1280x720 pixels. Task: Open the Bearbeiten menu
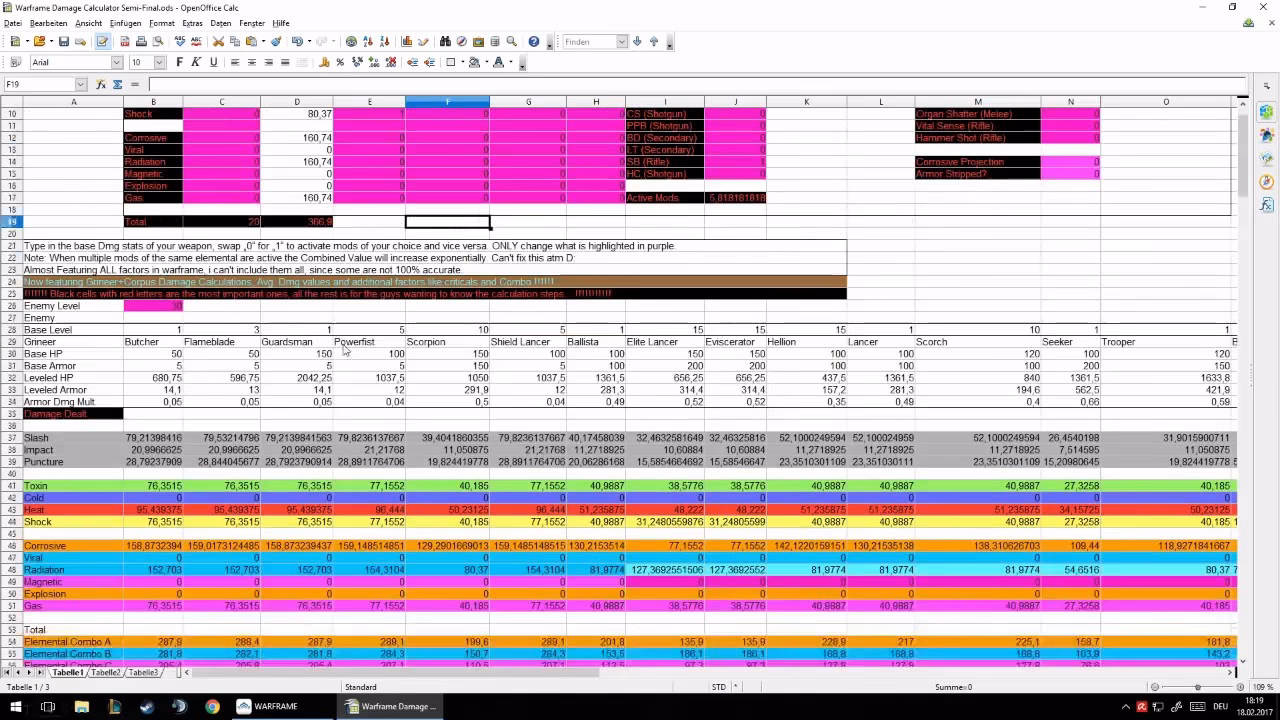[48, 23]
